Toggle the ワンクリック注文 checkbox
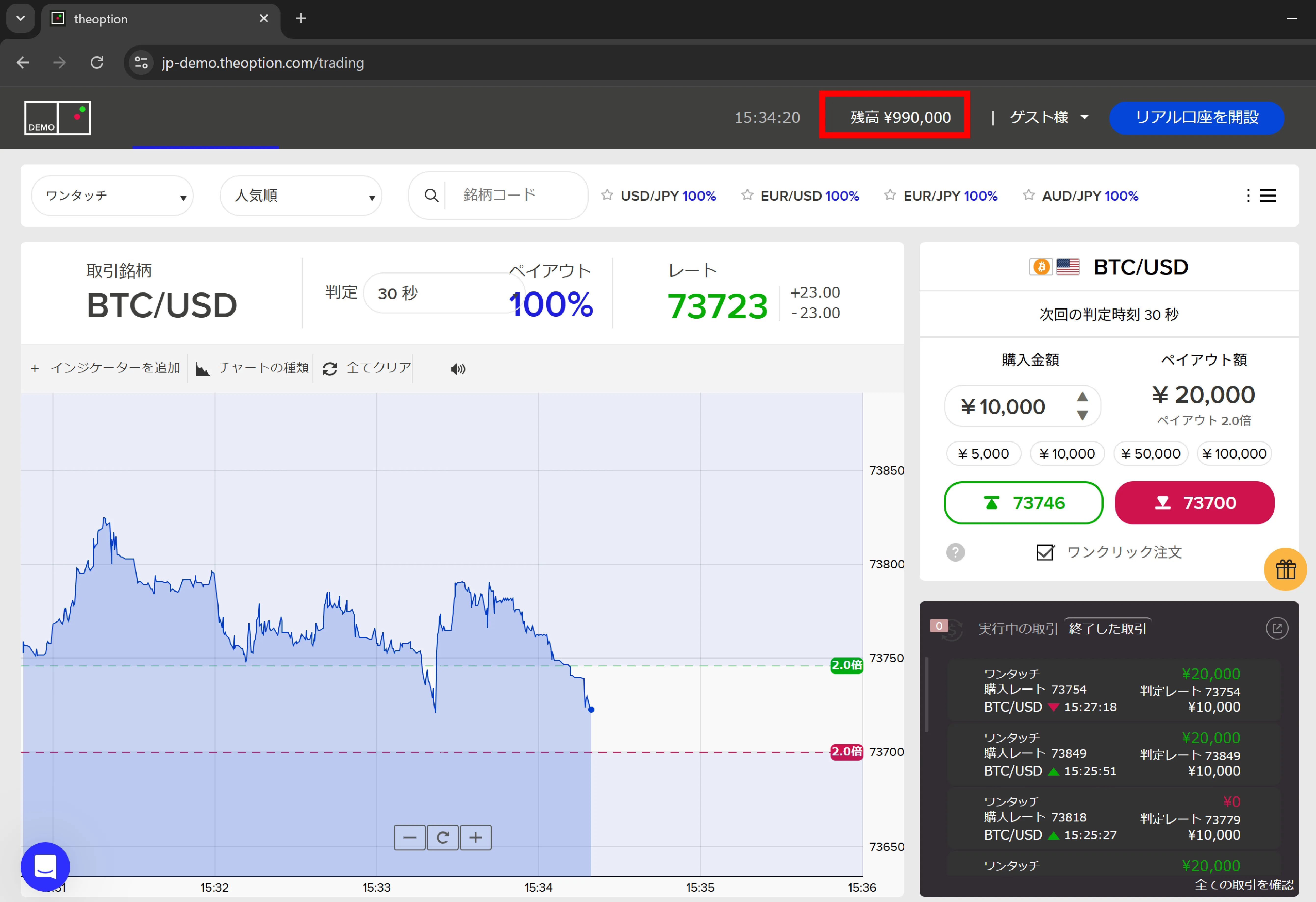 pyautogui.click(x=1045, y=552)
